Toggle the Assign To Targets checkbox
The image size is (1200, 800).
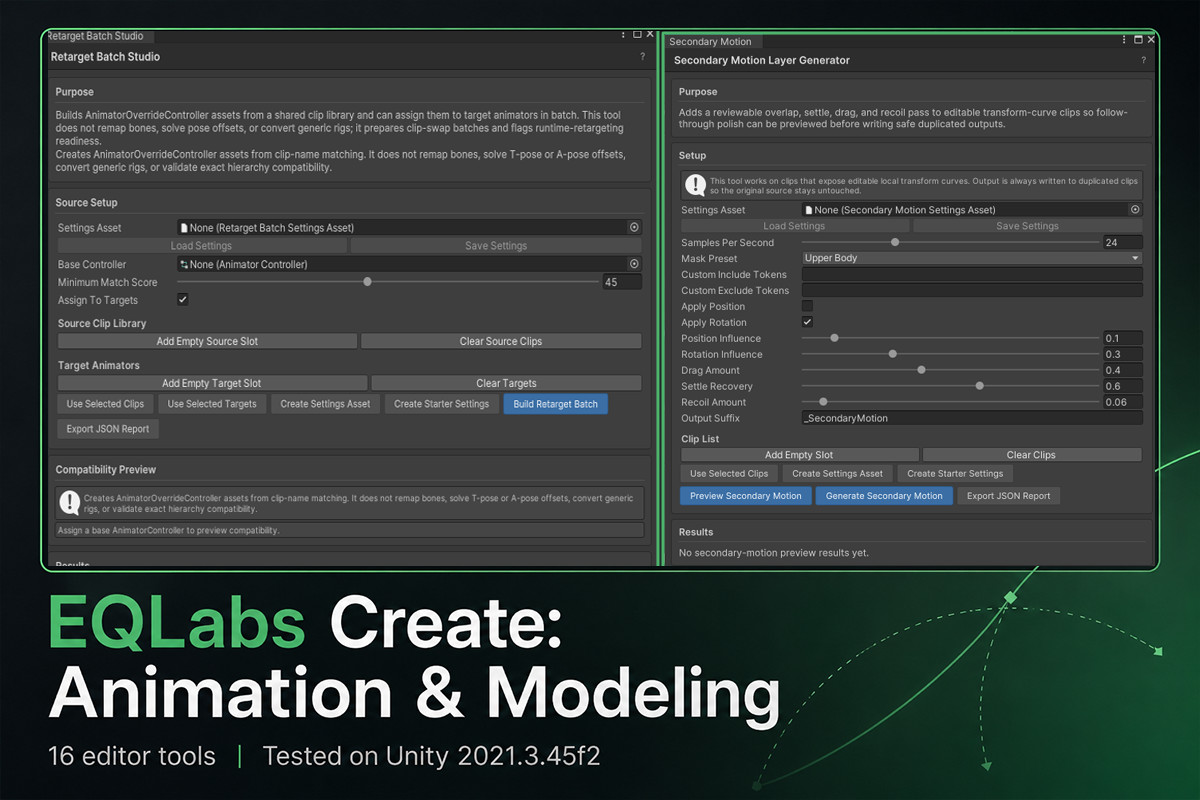coord(183,299)
